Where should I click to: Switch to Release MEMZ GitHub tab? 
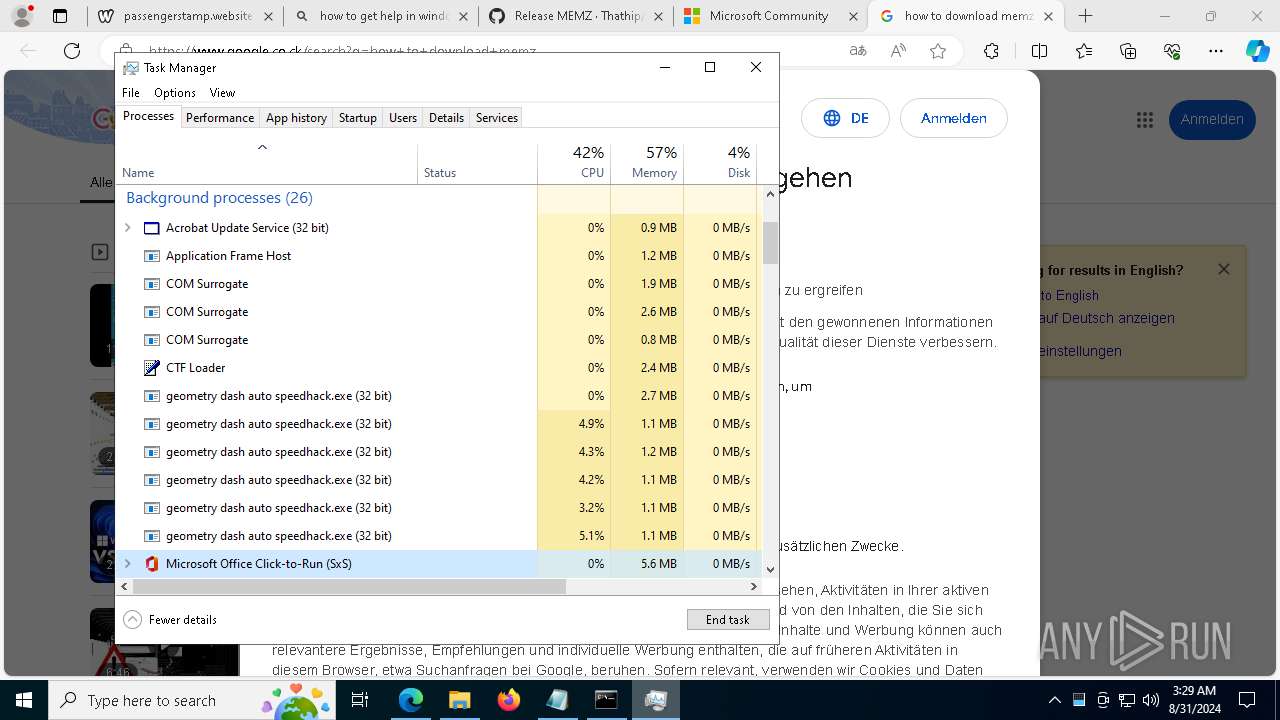575,16
